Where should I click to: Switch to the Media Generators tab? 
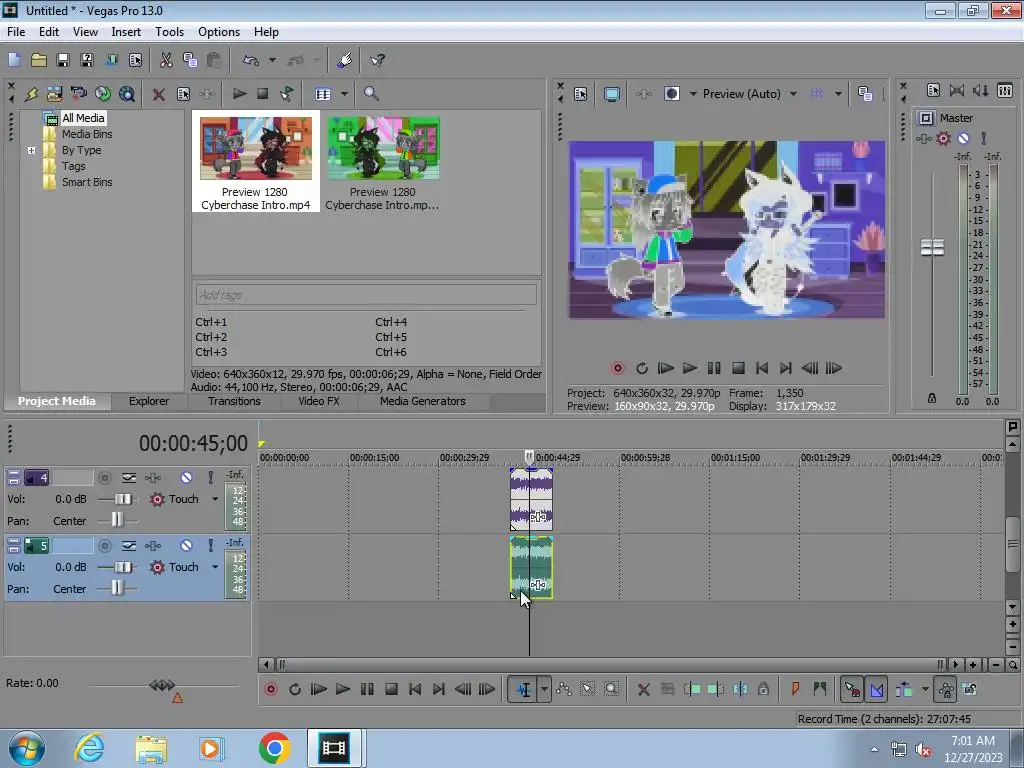(x=423, y=402)
